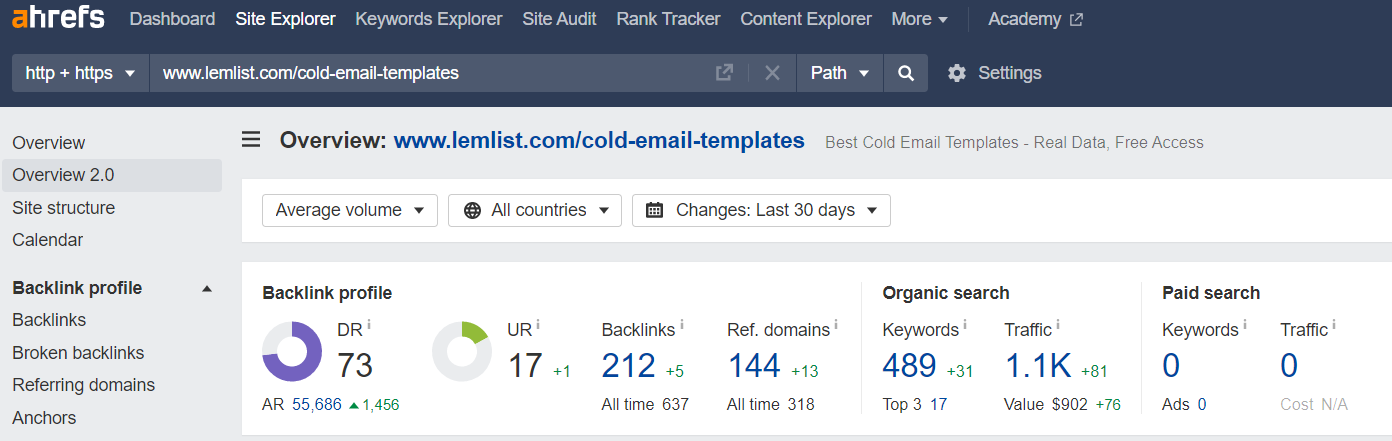The width and height of the screenshot is (1392, 441).
Task: Click the ahrefs logo
Action: pos(60,18)
